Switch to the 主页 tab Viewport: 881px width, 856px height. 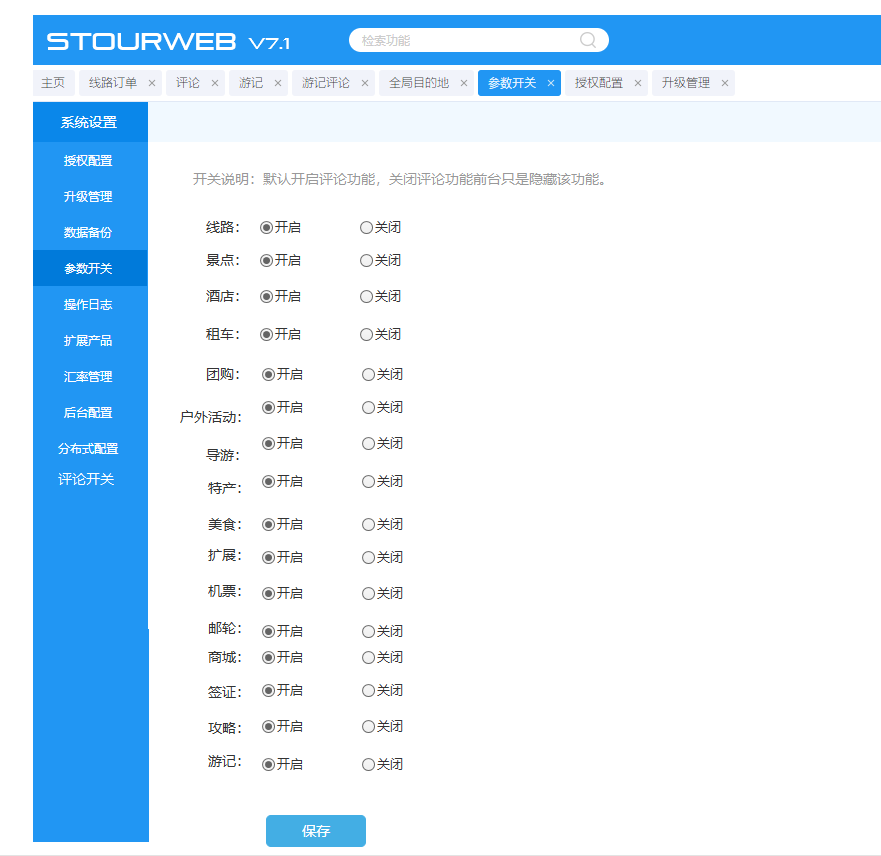tap(53, 83)
